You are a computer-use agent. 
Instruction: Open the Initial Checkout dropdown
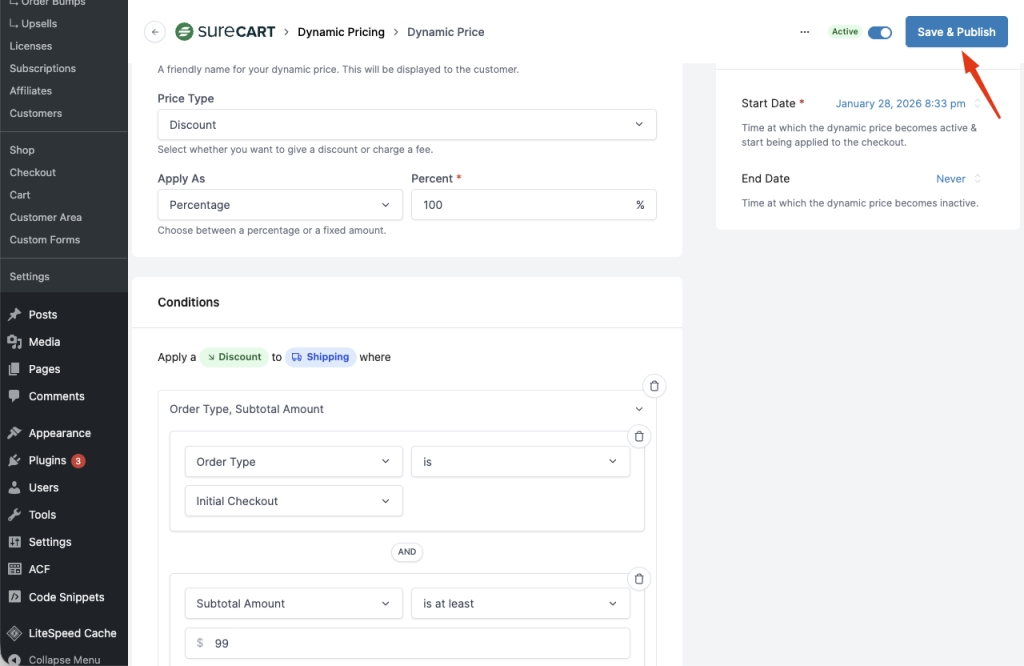pos(294,501)
